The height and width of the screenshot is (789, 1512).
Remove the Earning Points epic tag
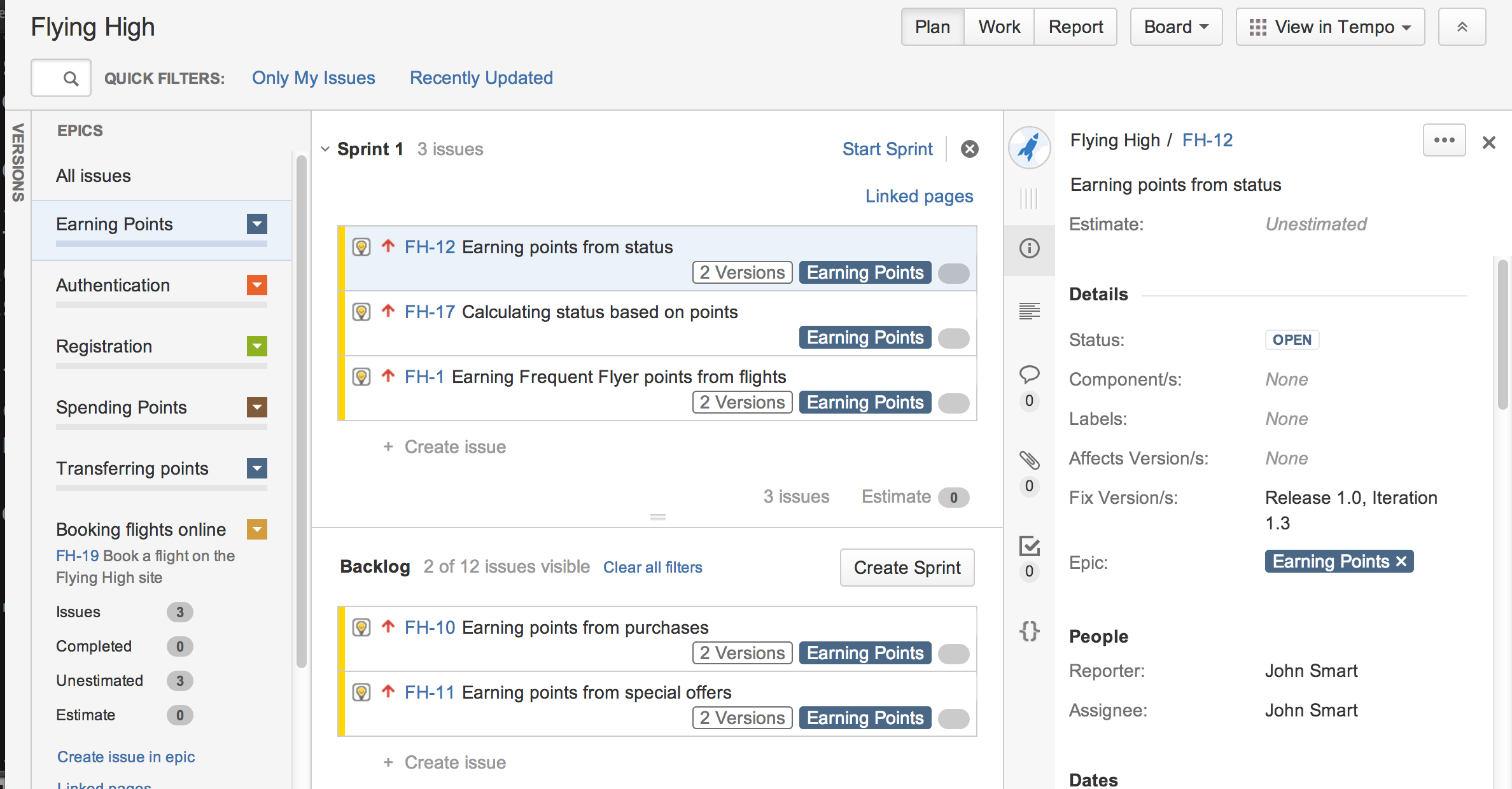click(x=1401, y=562)
